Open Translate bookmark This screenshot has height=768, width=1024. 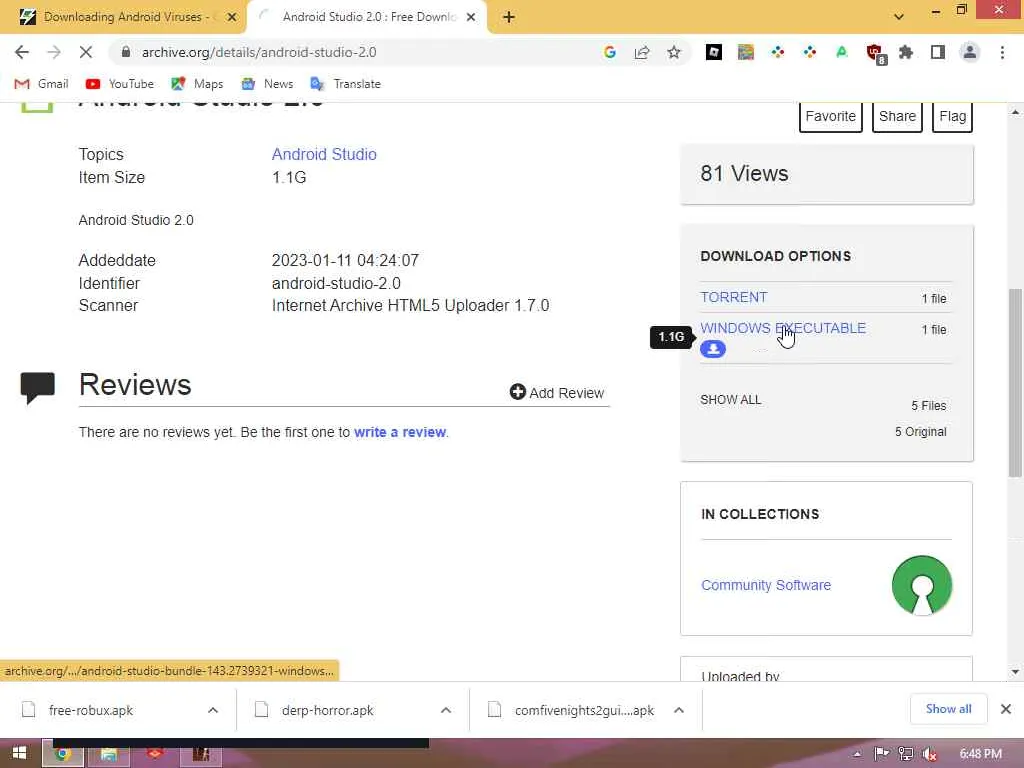[345, 84]
